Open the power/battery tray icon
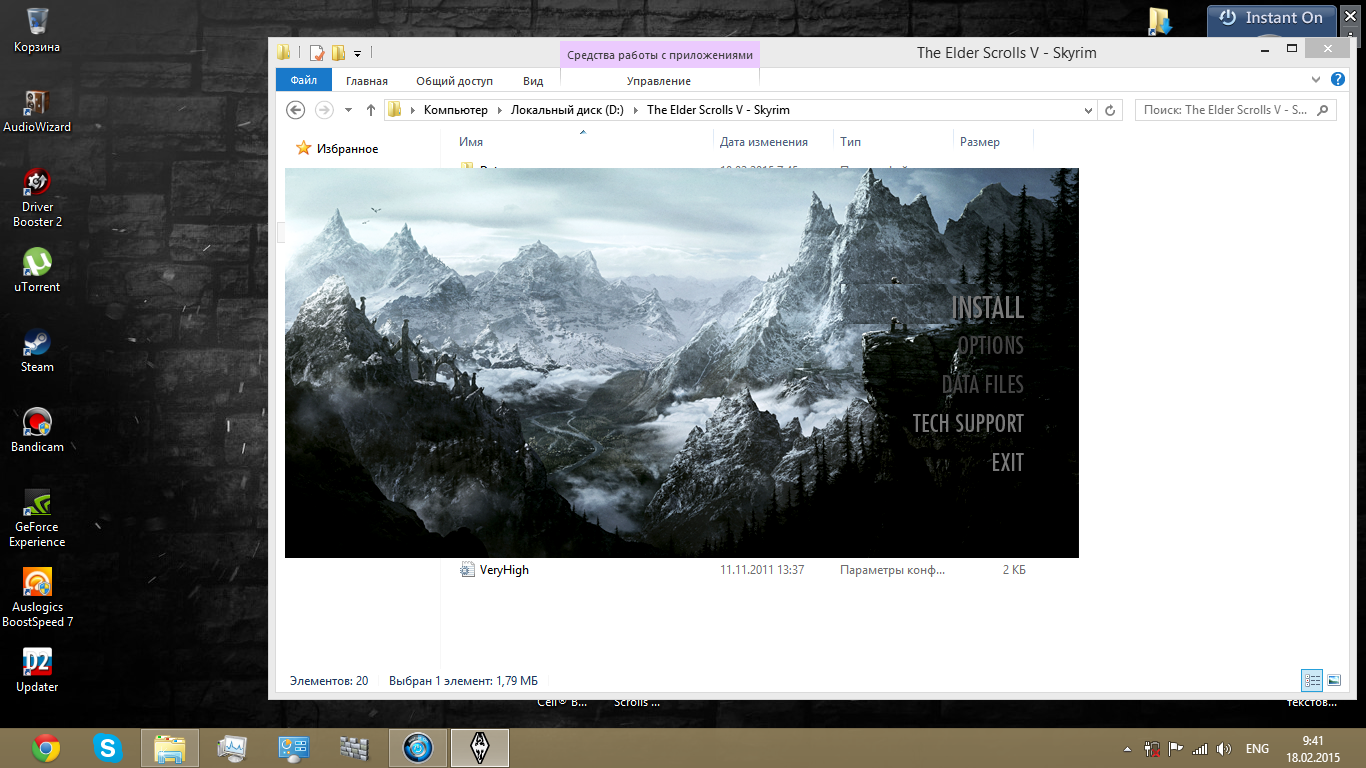 point(1151,749)
